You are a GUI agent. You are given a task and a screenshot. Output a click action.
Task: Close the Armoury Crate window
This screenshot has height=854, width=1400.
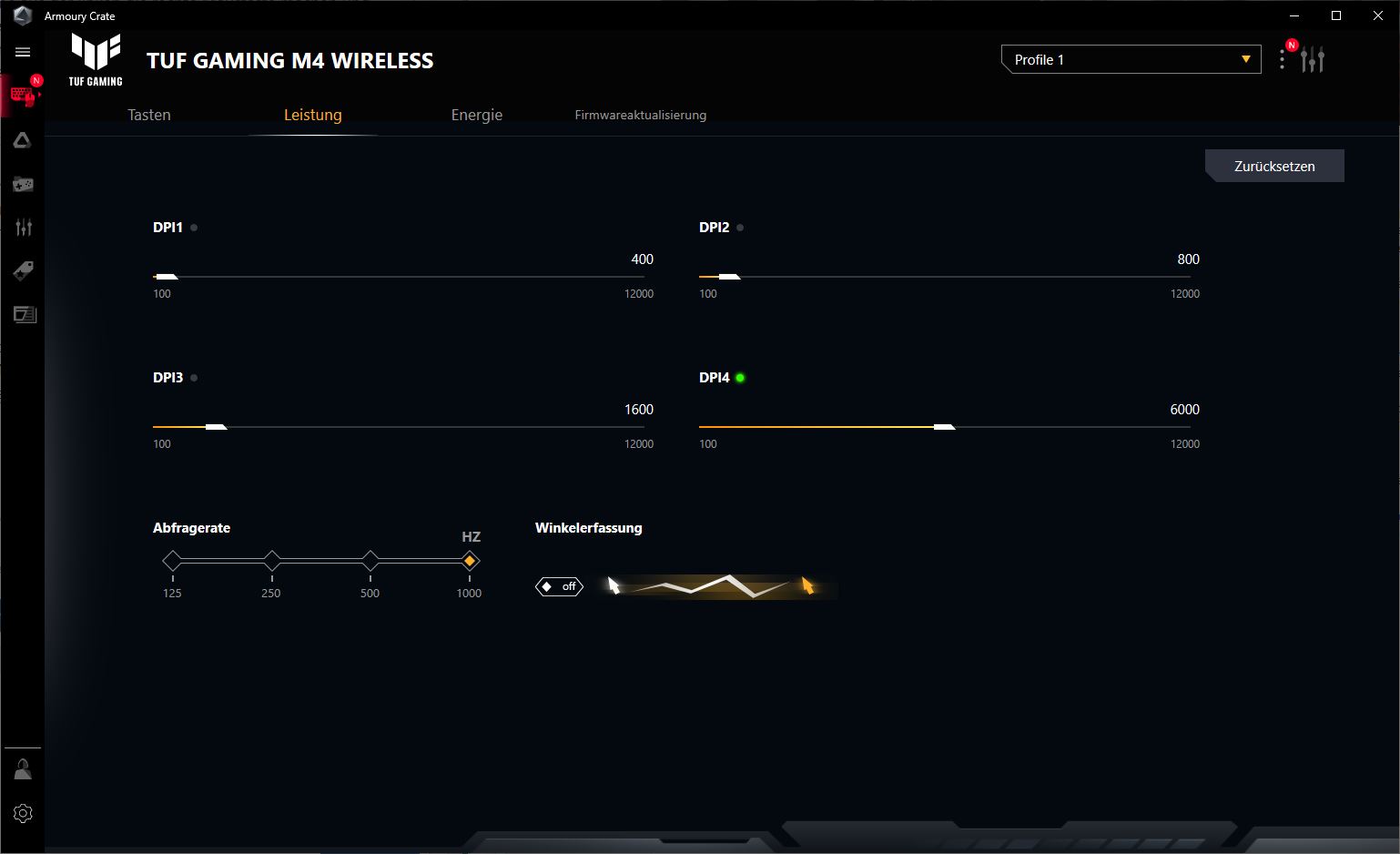[x=1378, y=15]
